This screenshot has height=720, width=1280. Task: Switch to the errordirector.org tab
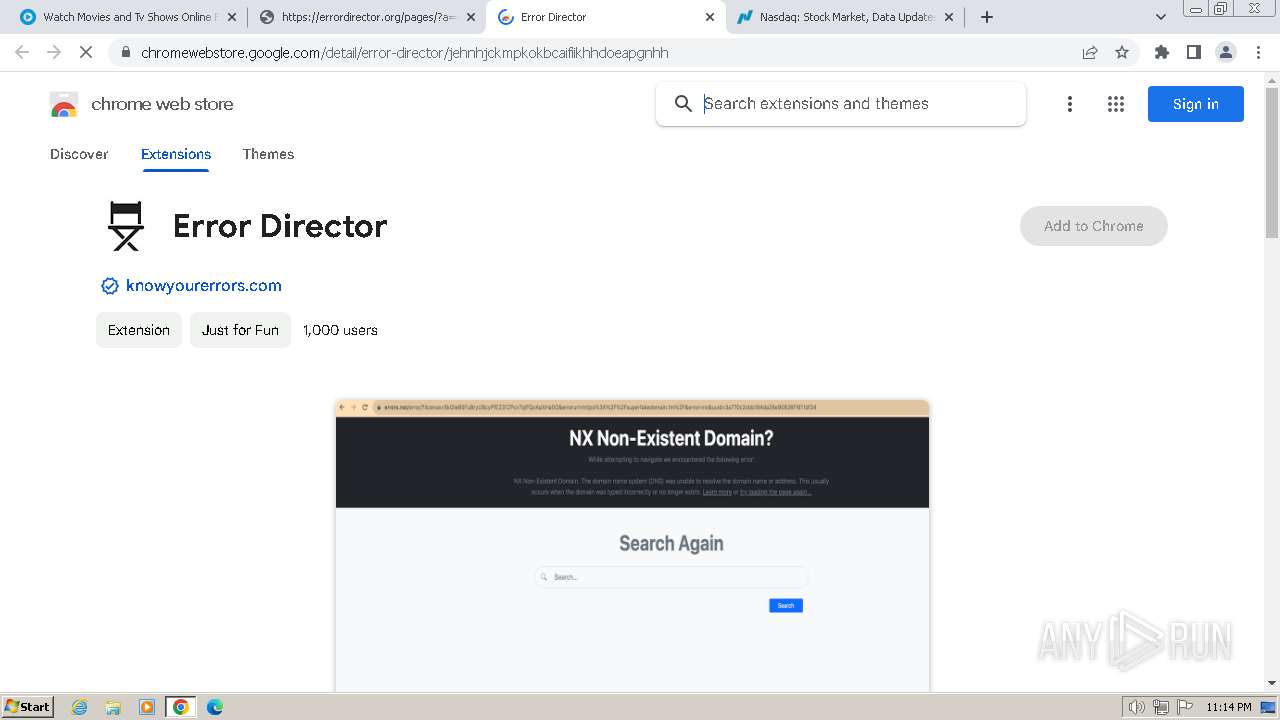[367, 17]
